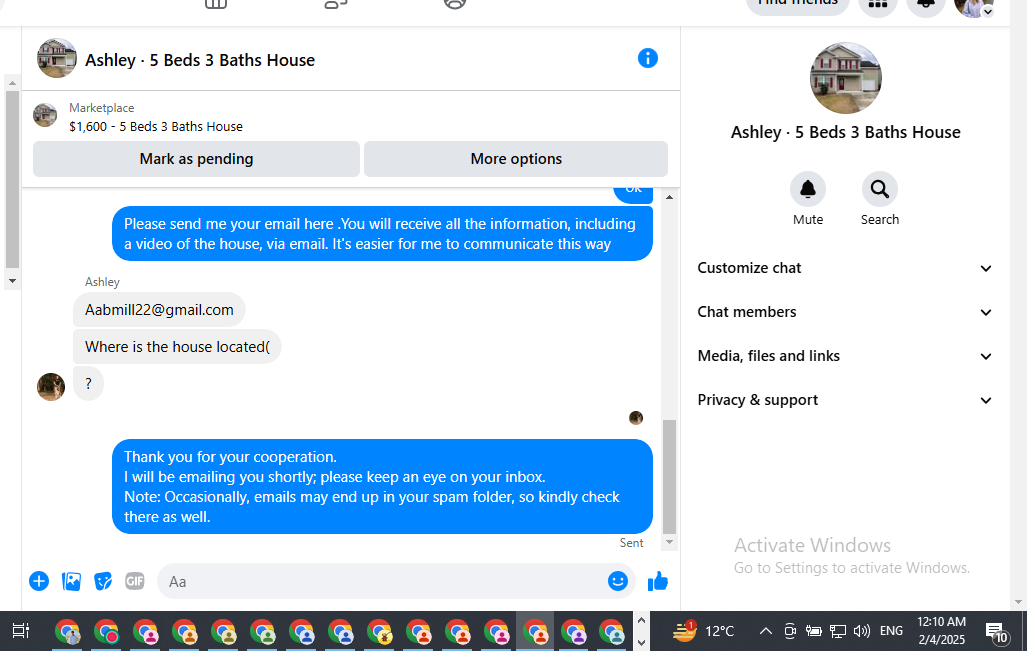Expand Privacy & support section
The image size is (1027, 651).
click(x=844, y=400)
